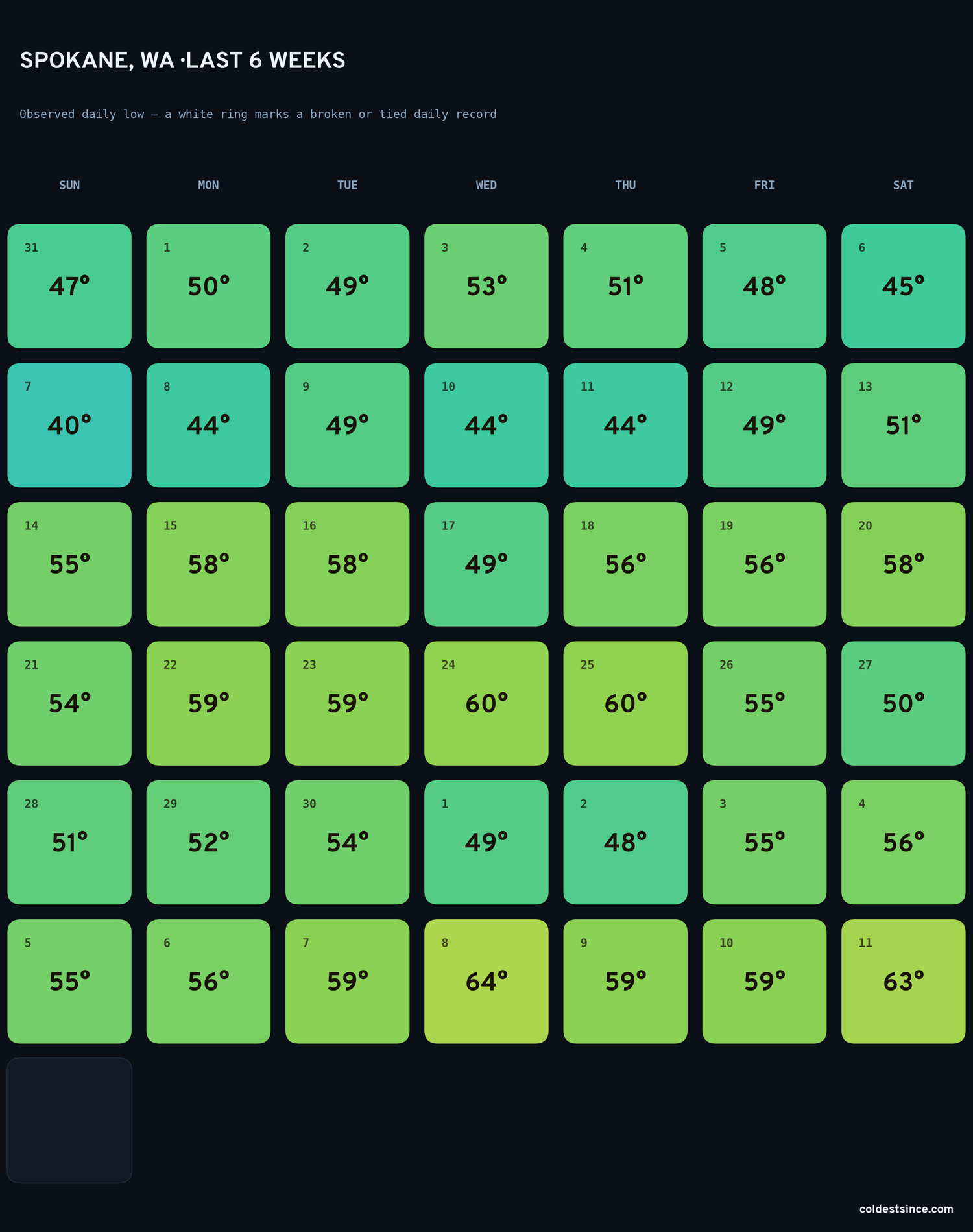This screenshot has height=1232, width=973.
Task: Click the day 24 tile showing 60°
Action: [x=486, y=703]
